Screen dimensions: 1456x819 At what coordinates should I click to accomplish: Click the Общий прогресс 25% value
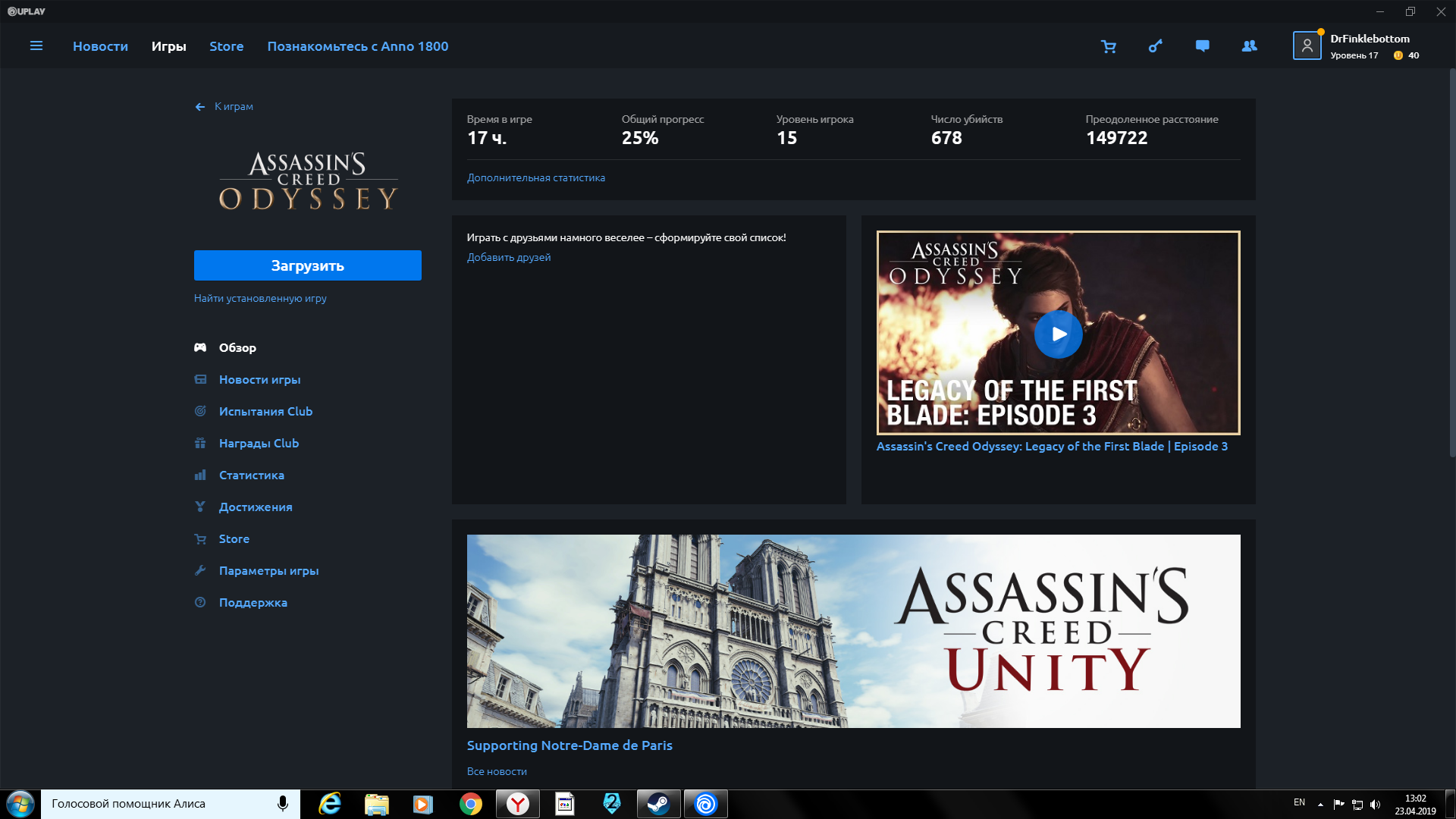[640, 138]
